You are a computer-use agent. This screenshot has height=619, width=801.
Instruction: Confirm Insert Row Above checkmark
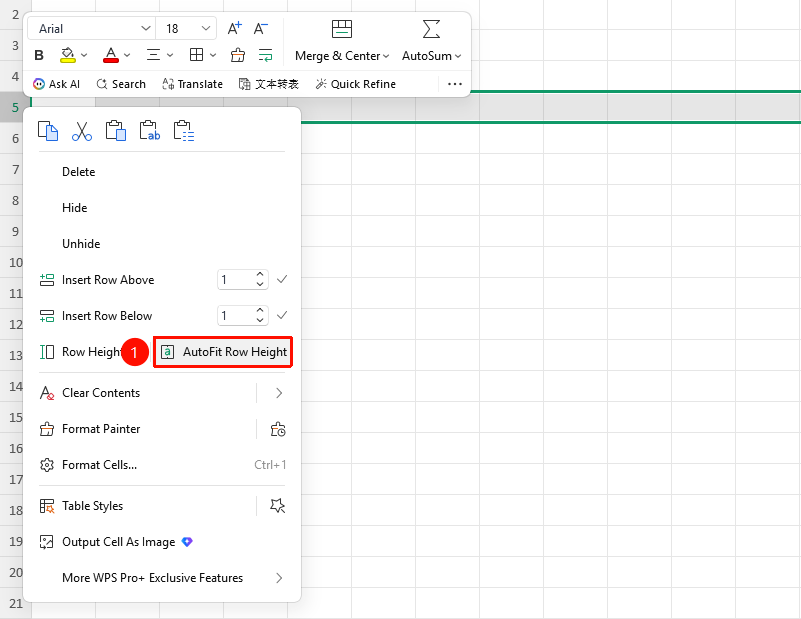coord(282,279)
